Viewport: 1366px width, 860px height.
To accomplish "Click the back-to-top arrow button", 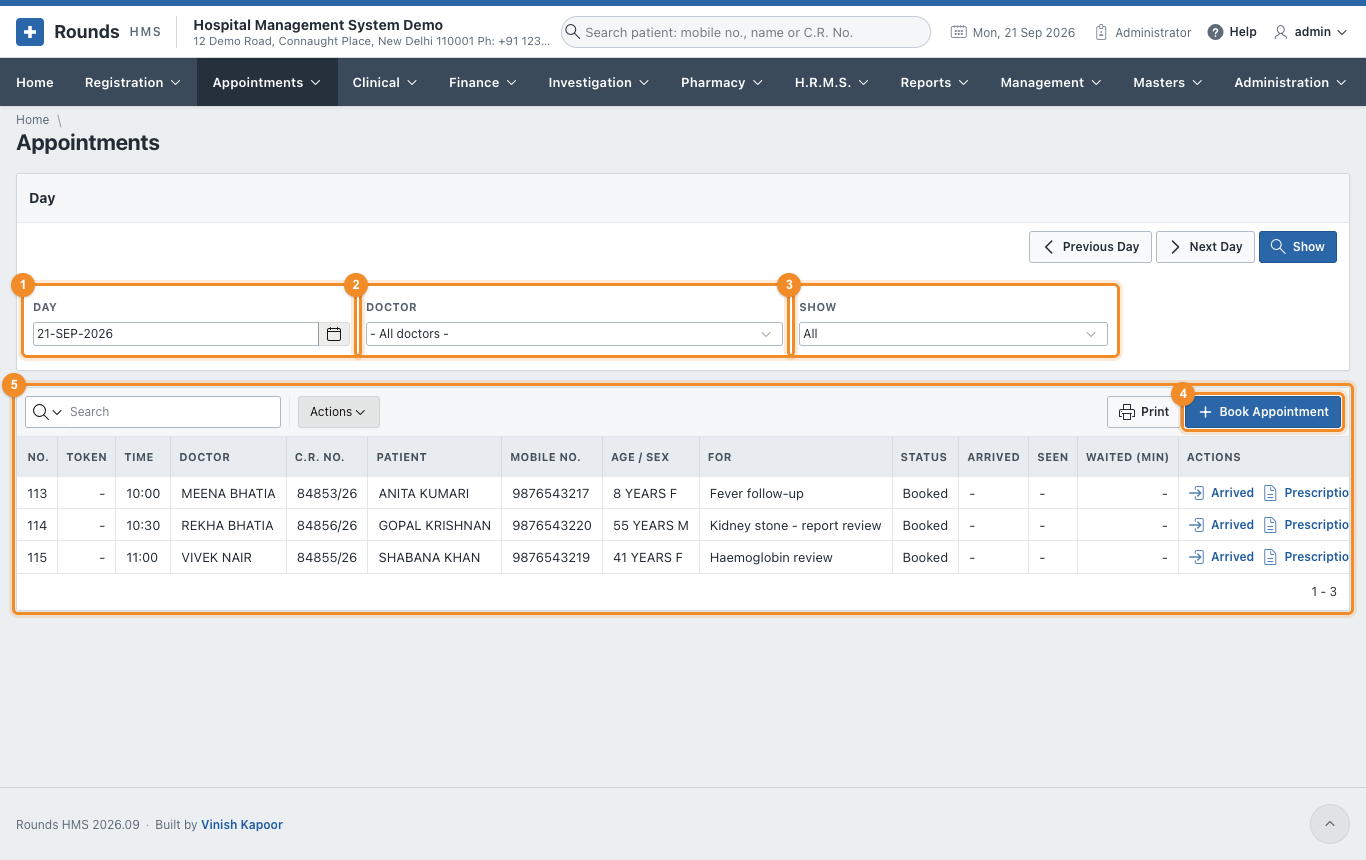I will [x=1330, y=824].
